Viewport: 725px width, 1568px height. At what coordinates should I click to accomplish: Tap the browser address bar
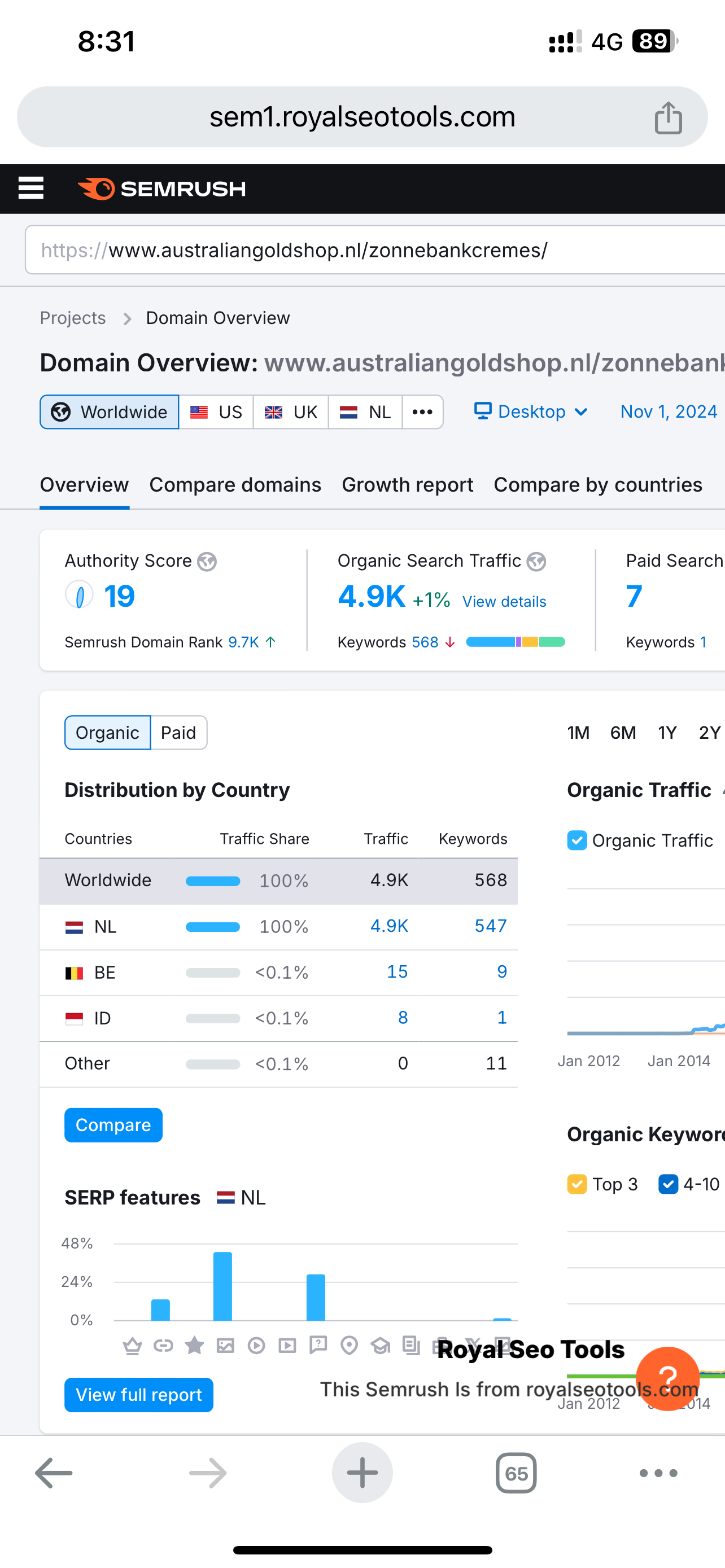coord(362,117)
